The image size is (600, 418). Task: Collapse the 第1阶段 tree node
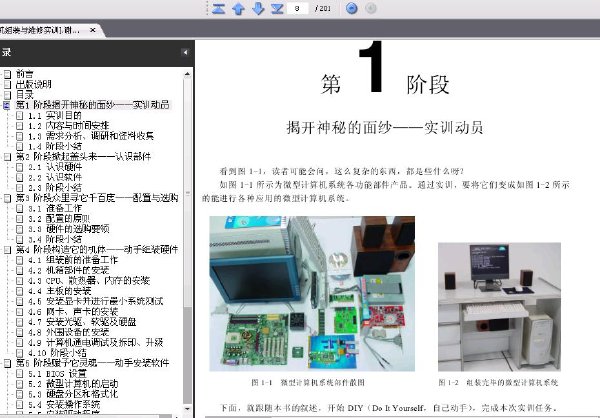click(7, 105)
